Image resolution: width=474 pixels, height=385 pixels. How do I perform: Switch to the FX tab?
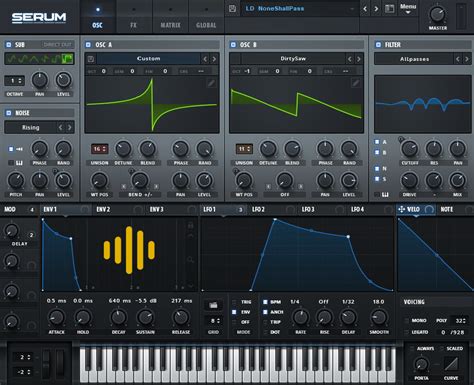[133, 18]
